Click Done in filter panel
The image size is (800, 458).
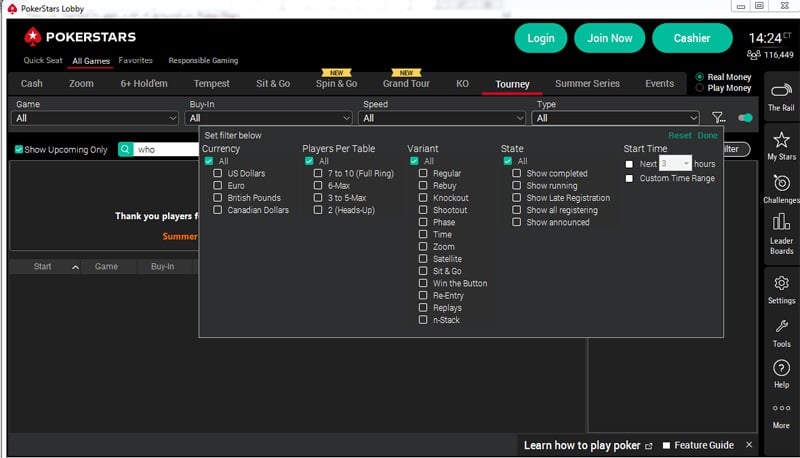coord(708,136)
